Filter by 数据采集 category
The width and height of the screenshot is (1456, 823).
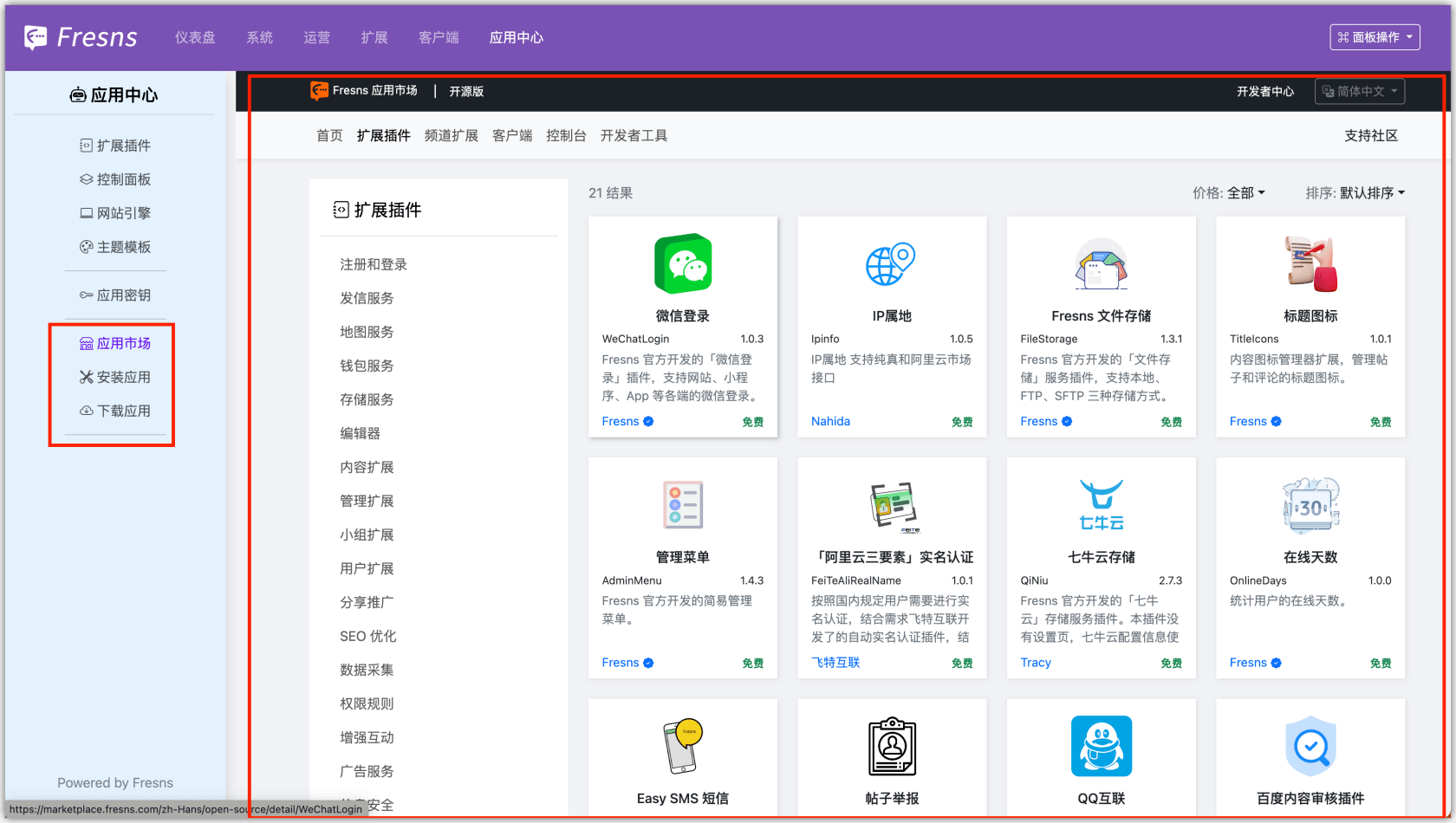367,671
